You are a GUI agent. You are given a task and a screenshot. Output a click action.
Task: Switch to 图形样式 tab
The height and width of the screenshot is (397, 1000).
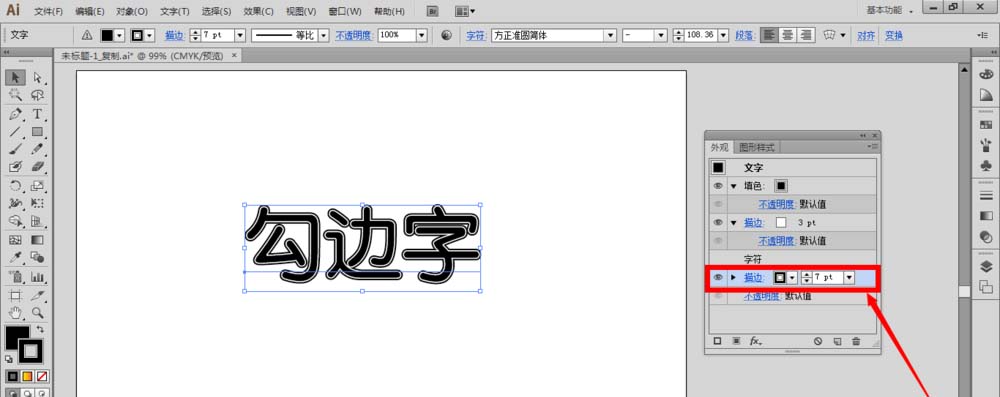(756, 147)
